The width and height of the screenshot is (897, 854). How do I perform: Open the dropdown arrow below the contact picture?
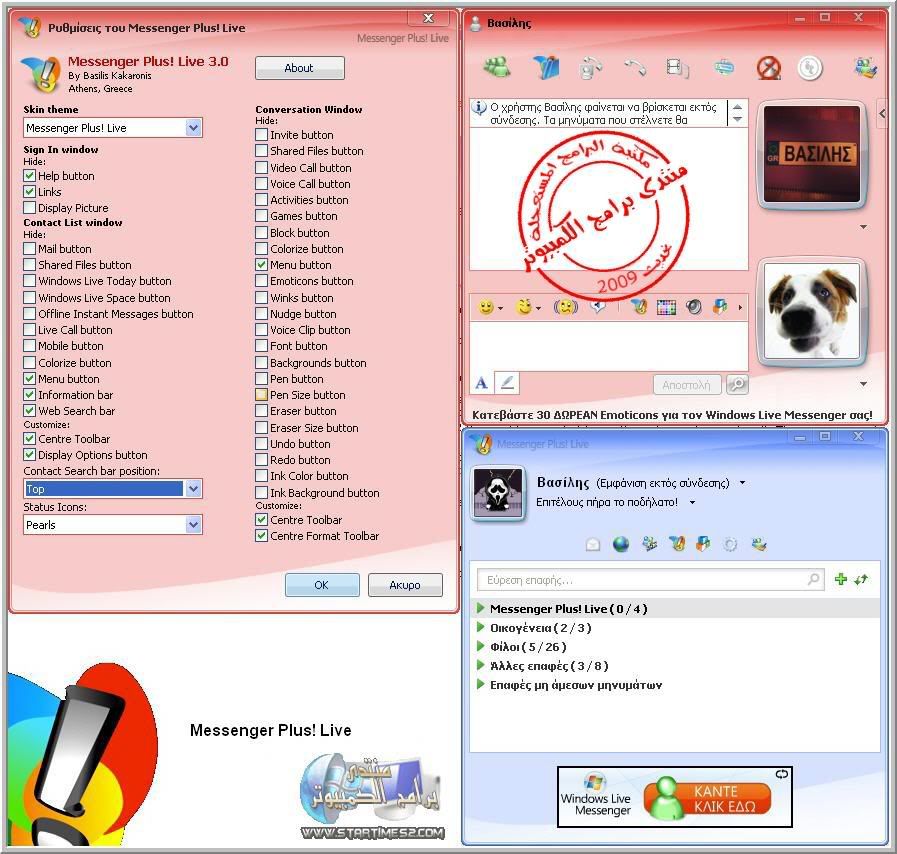pyautogui.click(x=863, y=227)
